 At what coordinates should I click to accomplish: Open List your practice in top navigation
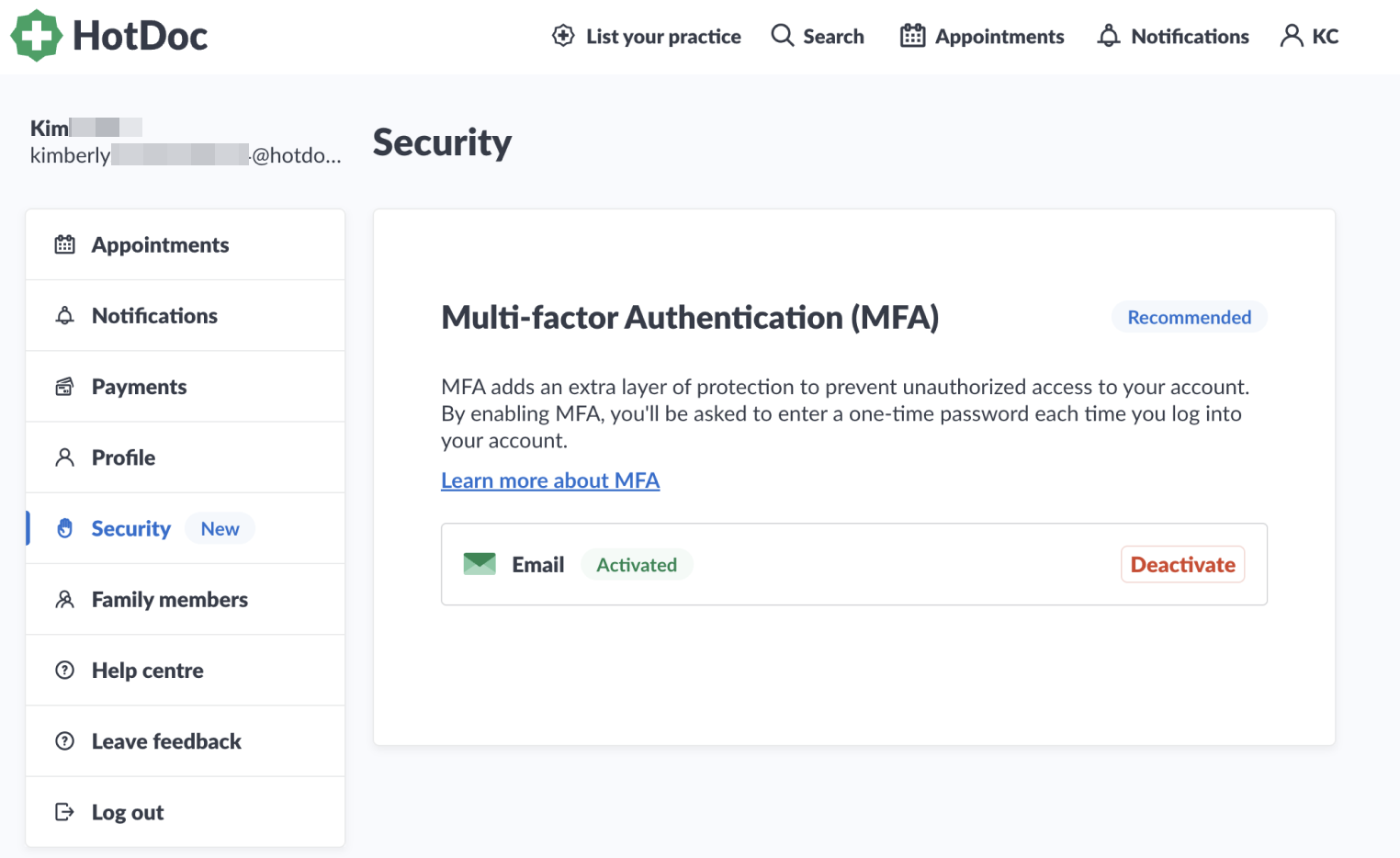[x=647, y=36]
